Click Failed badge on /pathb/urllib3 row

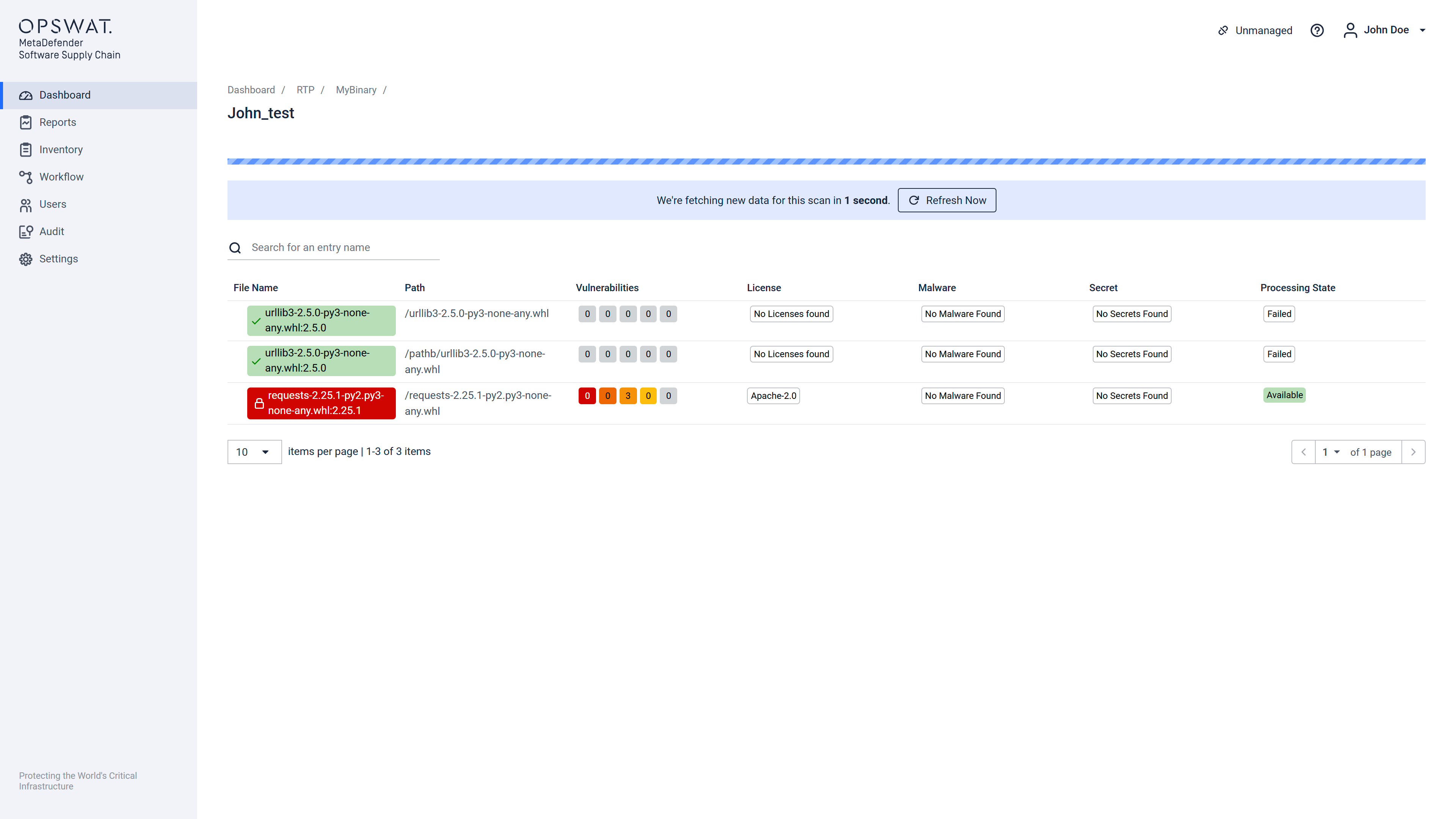1279,355
